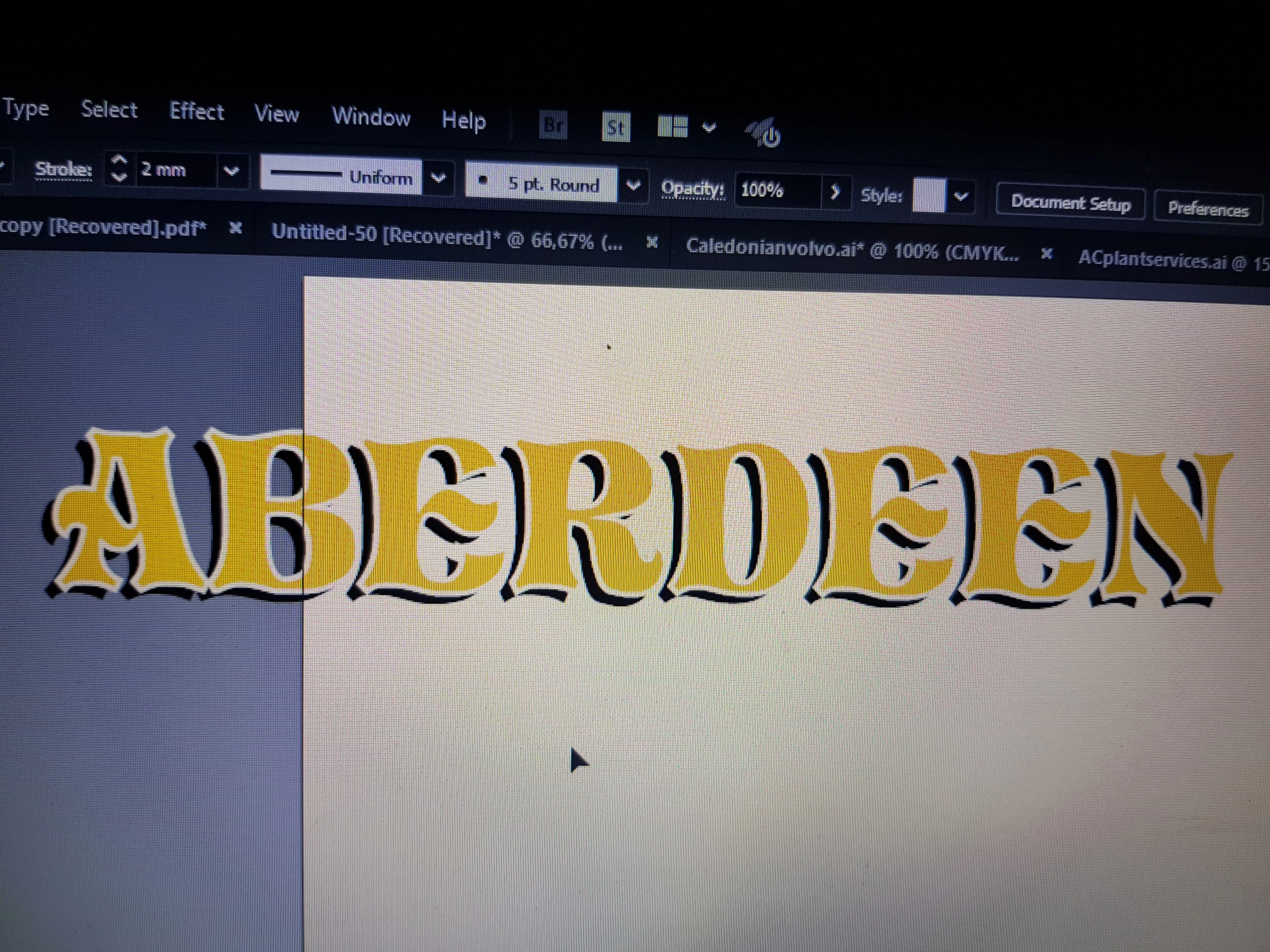This screenshot has width=1270, height=952.
Task: Open the Arrange Documents dropdown chevron
Action: 710,127
